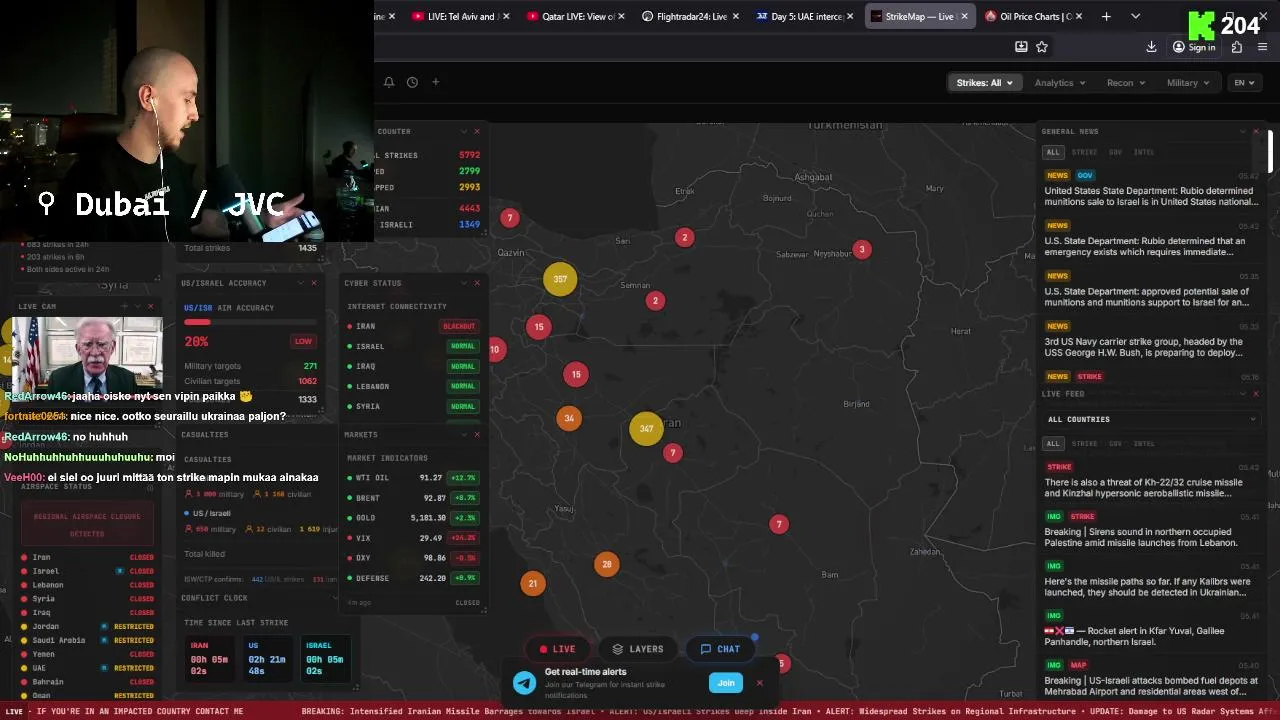This screenshot has height=720, width=1280.
Task: Select STRIKE filter in General News
Action: tap(1084, 152)
